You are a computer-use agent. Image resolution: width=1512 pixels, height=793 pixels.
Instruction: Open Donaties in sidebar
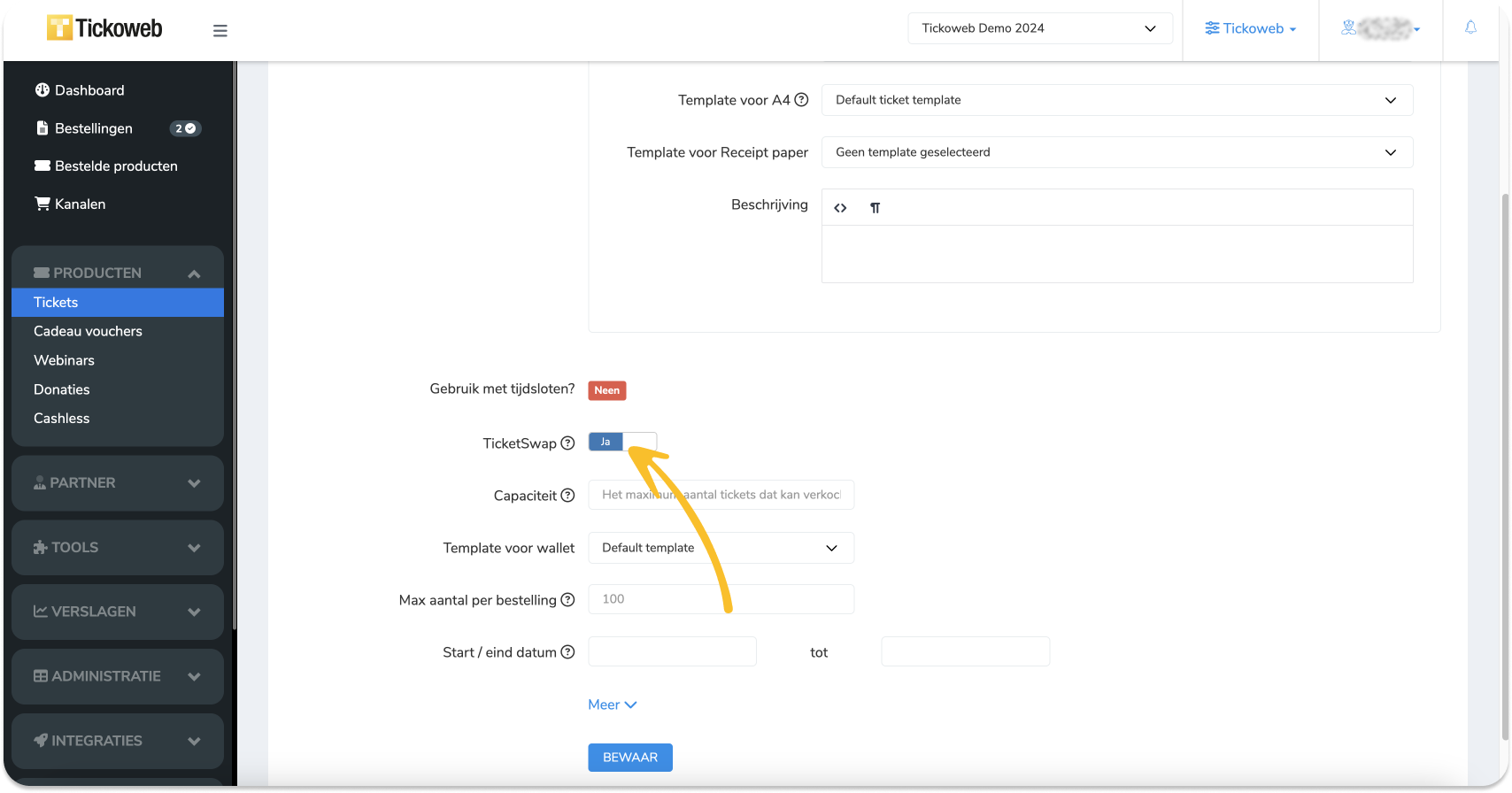pyautogui.click(x=61, y=389)
